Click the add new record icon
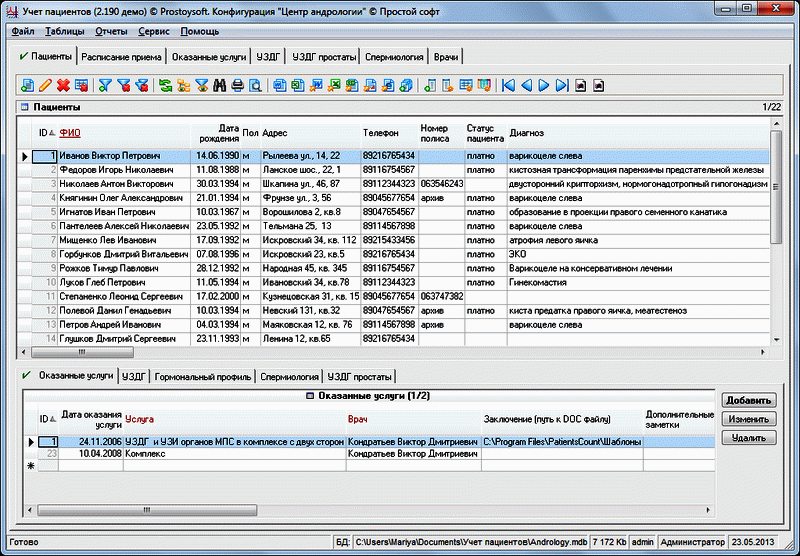Screen dimensions: 800x556 point(27,86)
